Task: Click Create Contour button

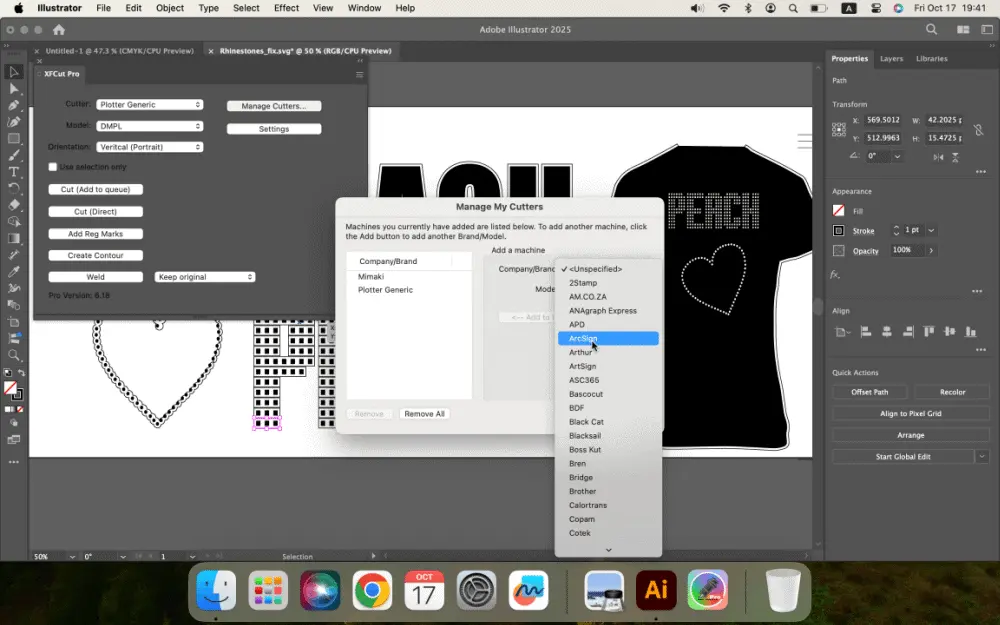Action: (96, 255)
